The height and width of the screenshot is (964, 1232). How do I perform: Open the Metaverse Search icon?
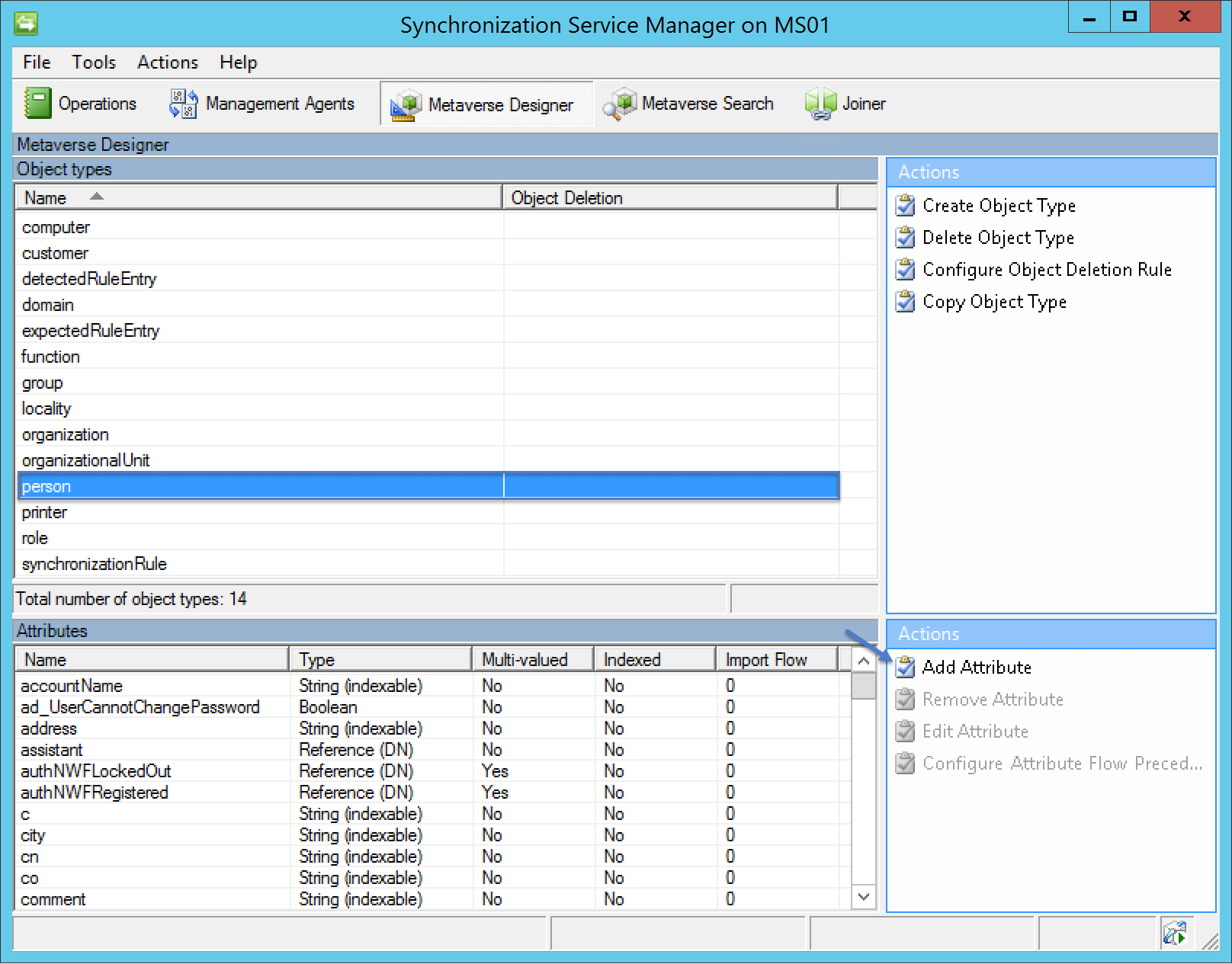(619, 104)
